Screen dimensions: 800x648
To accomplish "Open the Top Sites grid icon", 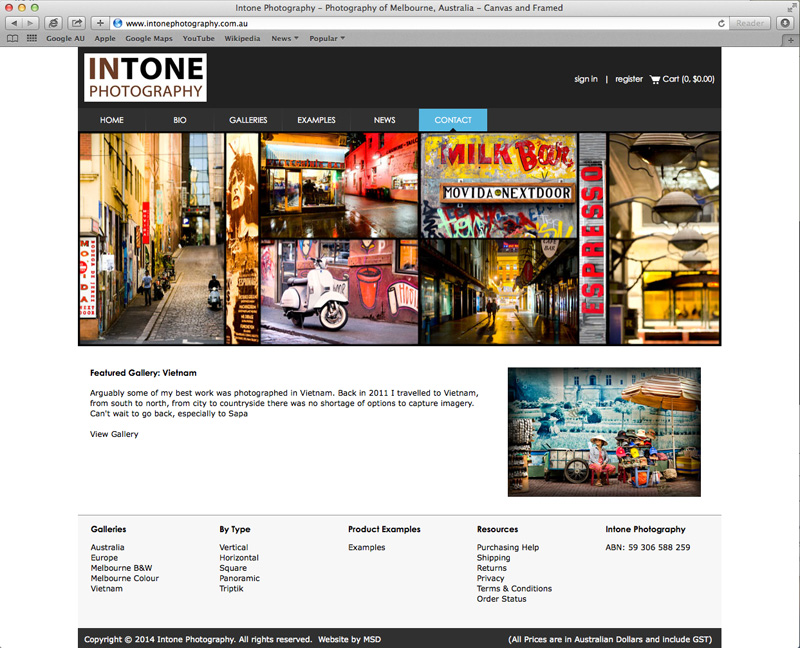I will point(32,38).
